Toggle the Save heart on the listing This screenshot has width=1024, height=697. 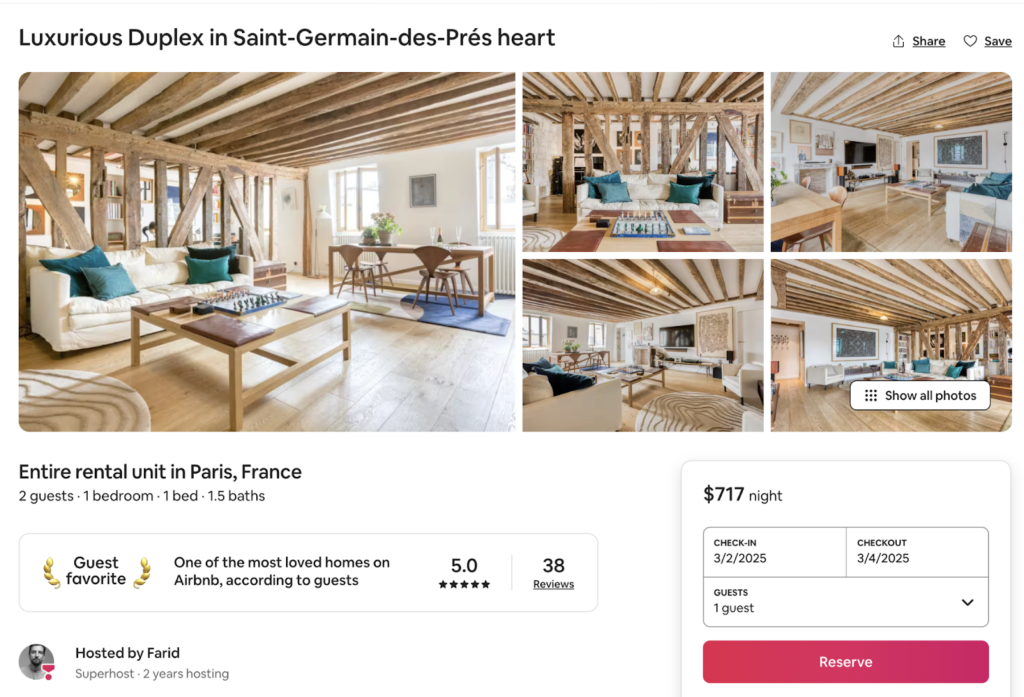coord(969,41)
